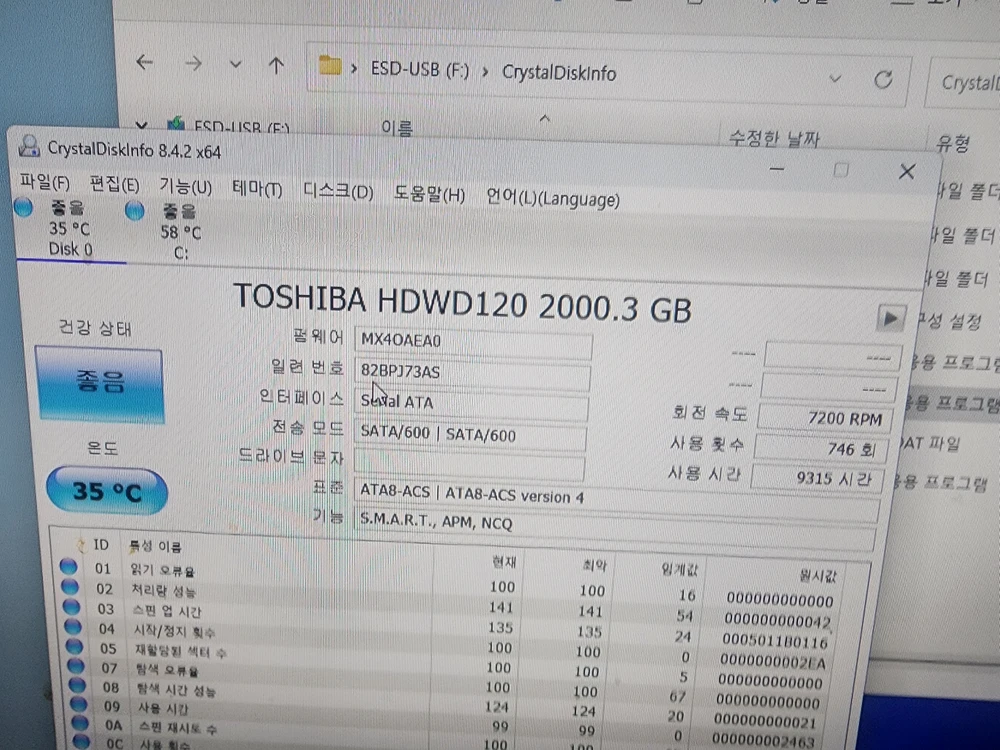Click the transfer mode field SATA/600
Viewport: 1000px width, 750px height.
[469, 435]
